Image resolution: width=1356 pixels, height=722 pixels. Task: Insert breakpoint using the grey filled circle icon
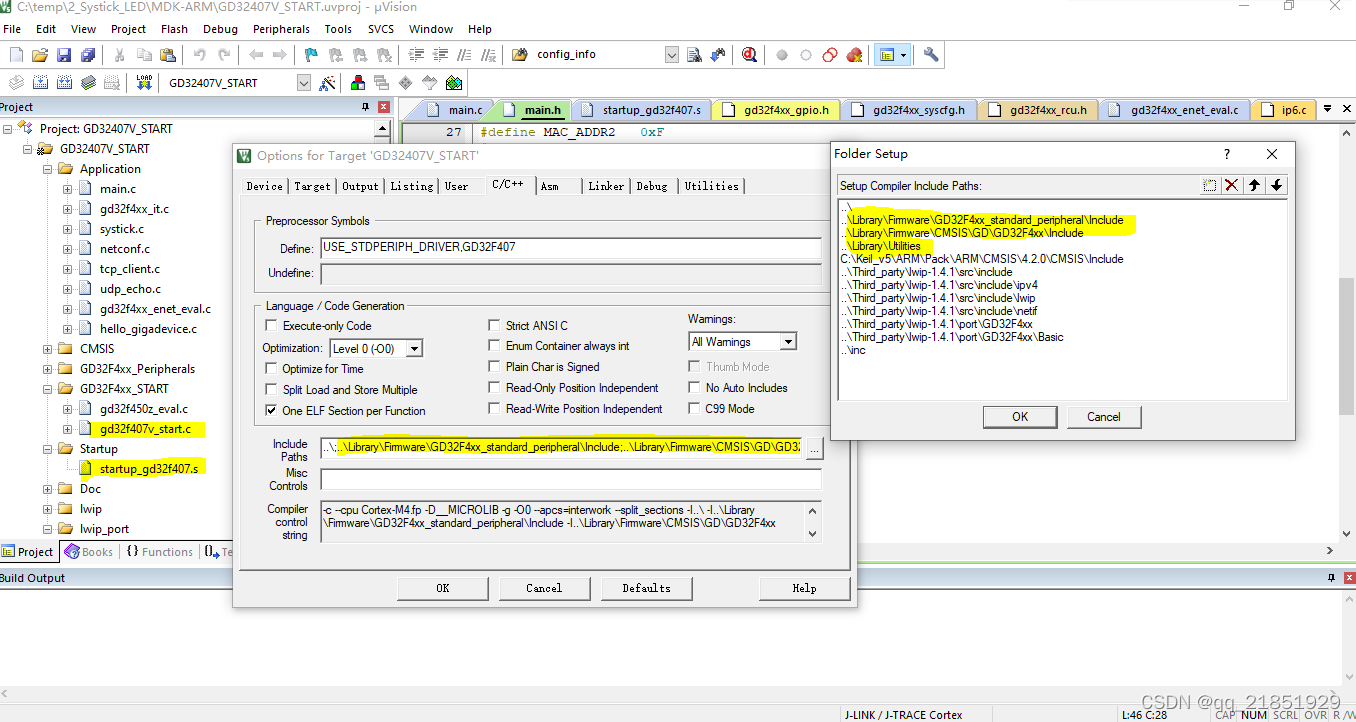(782, 55)
